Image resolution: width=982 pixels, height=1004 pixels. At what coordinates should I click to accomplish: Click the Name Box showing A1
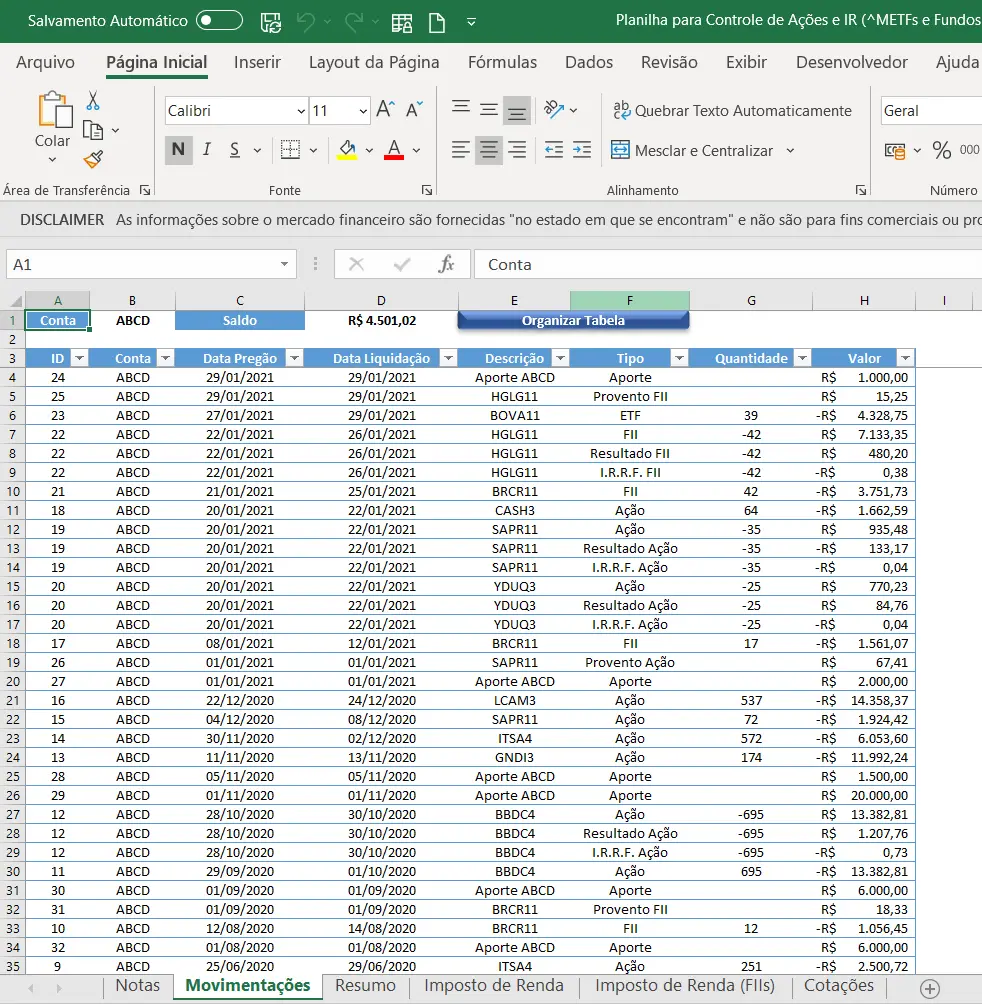(x=151, y=264)
